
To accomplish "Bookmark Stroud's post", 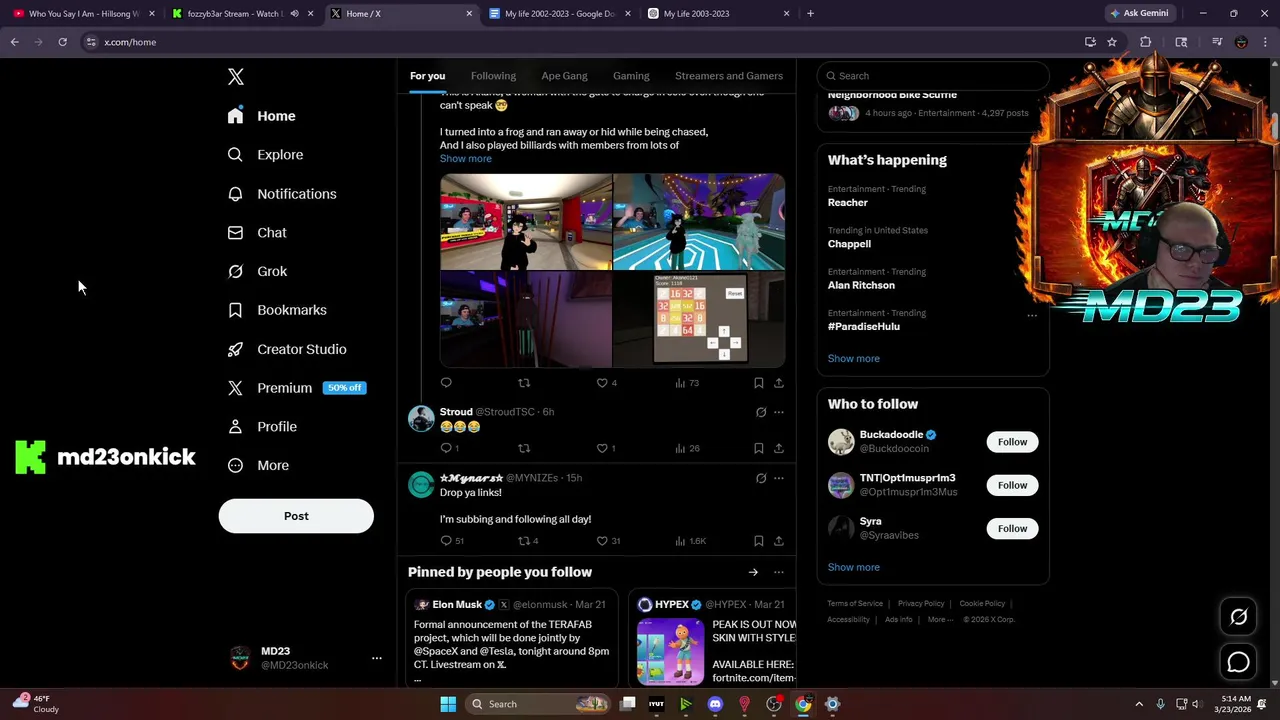I will [759, 449].
